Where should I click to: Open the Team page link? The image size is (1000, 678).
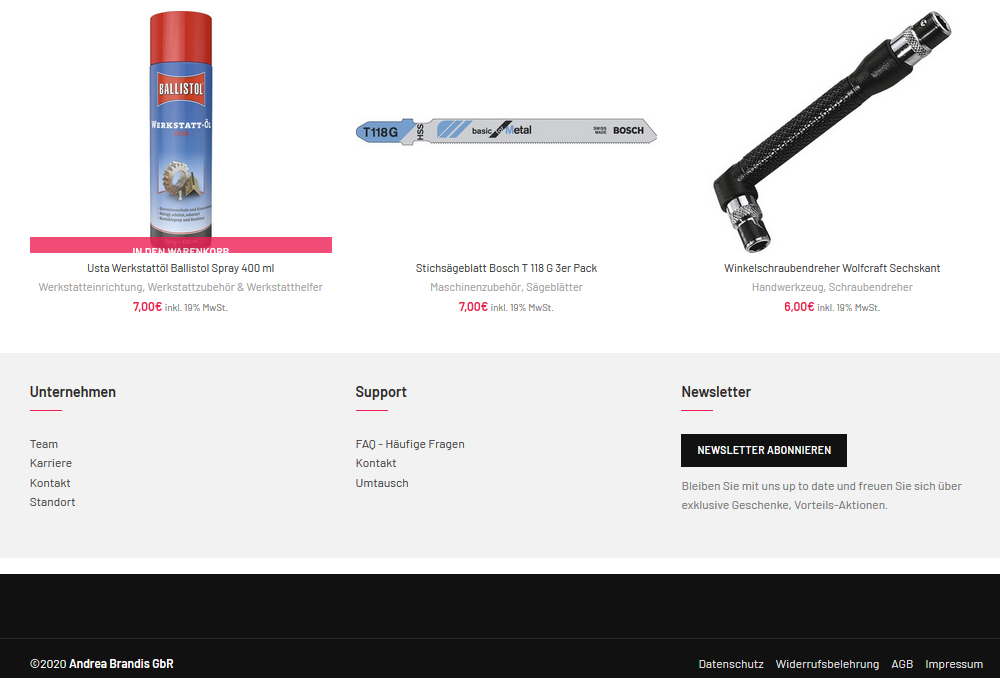(44, 444)
